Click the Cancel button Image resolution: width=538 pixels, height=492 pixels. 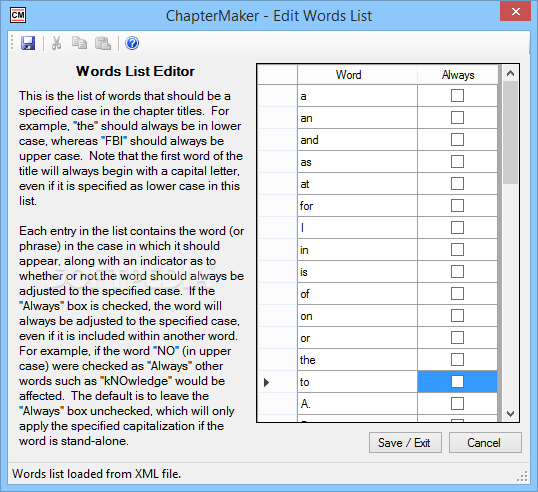coord(485,443)
